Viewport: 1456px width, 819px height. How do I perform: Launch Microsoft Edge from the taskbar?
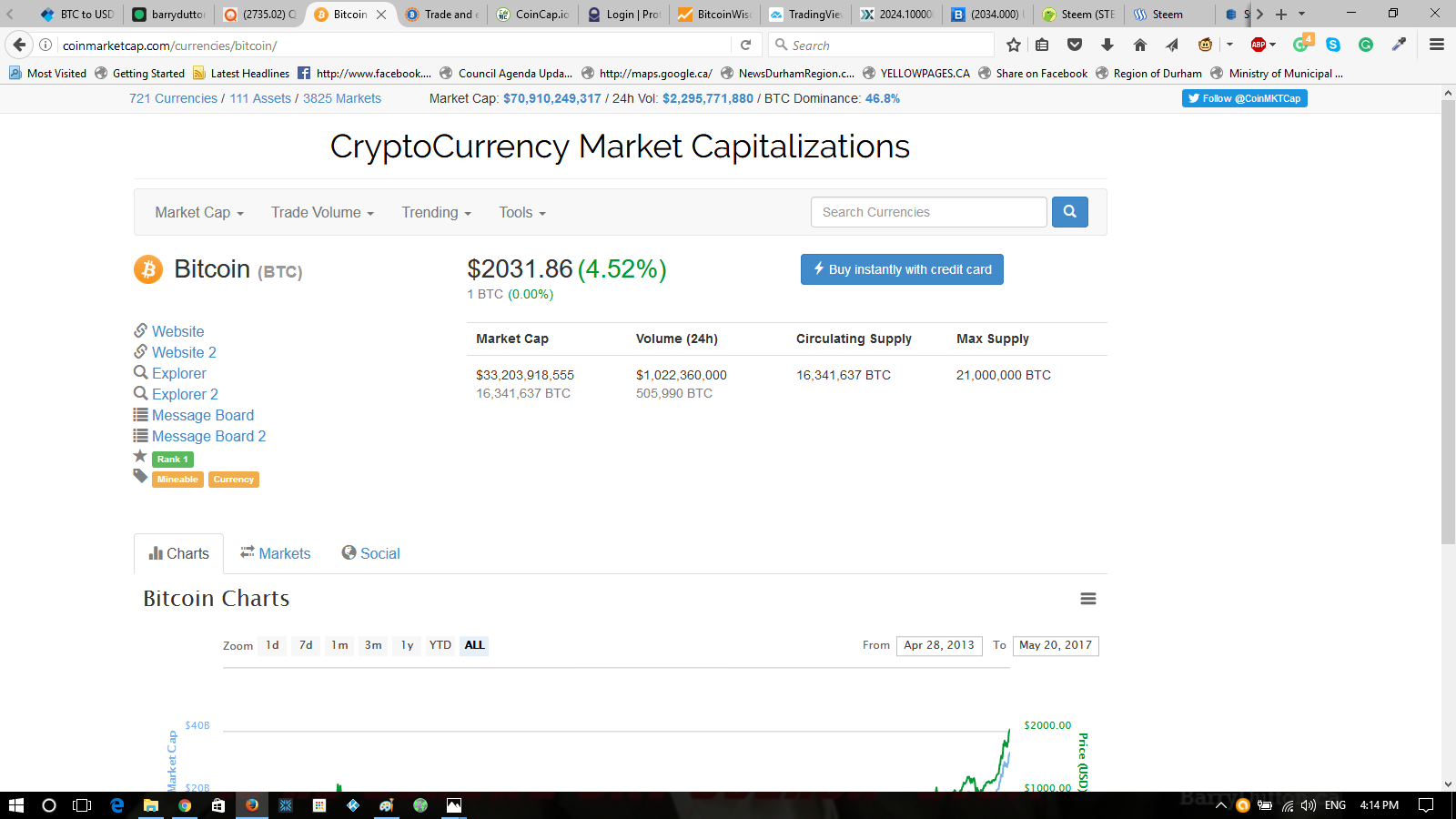117,805
